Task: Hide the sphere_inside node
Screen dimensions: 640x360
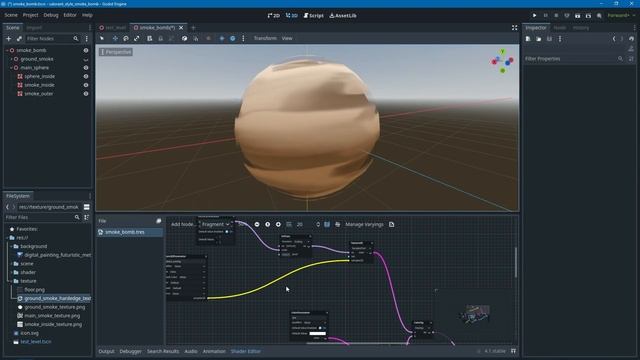Action: (86, 76)
